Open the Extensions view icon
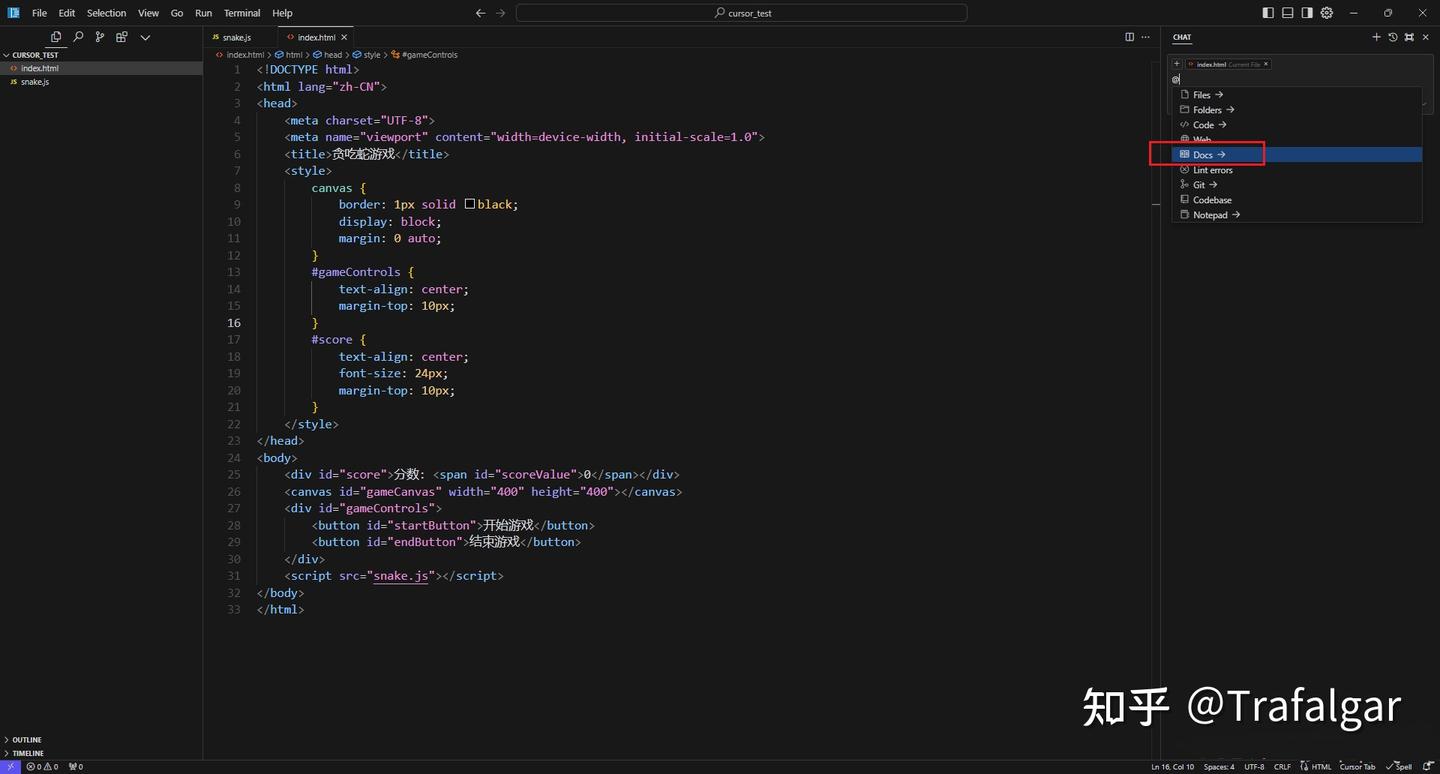The height and width of the screenshot is (774, 1440). point(122,37)
